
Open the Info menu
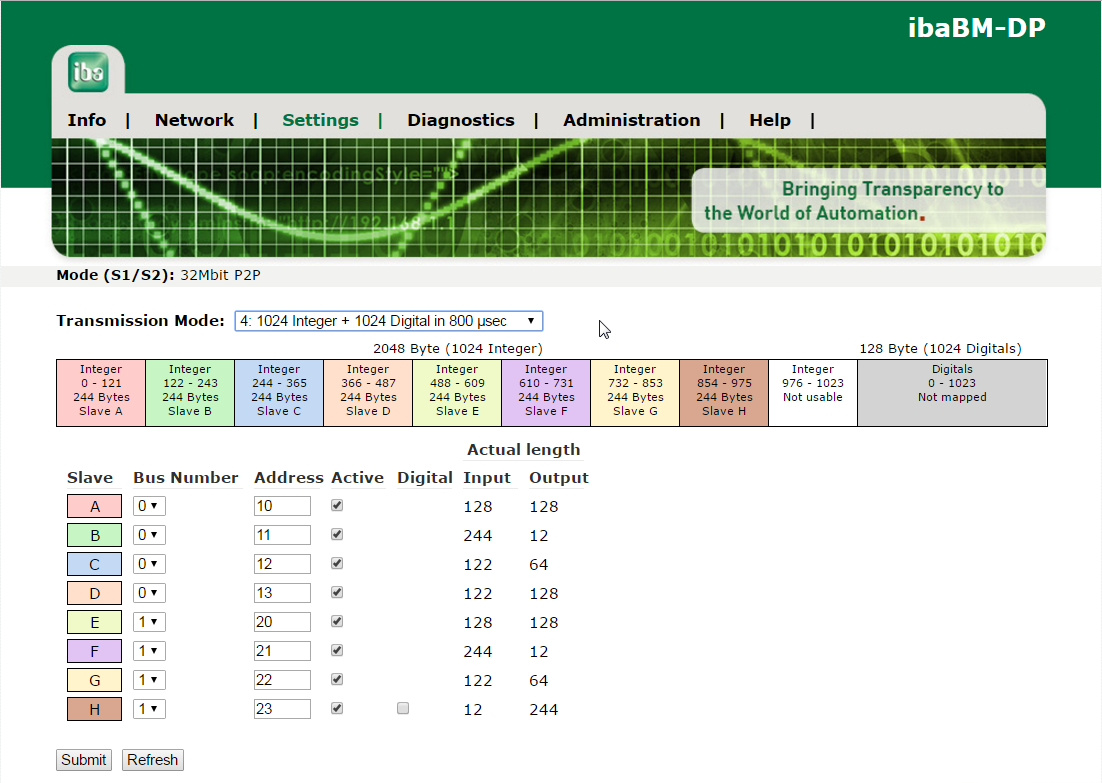click(87, 120)
